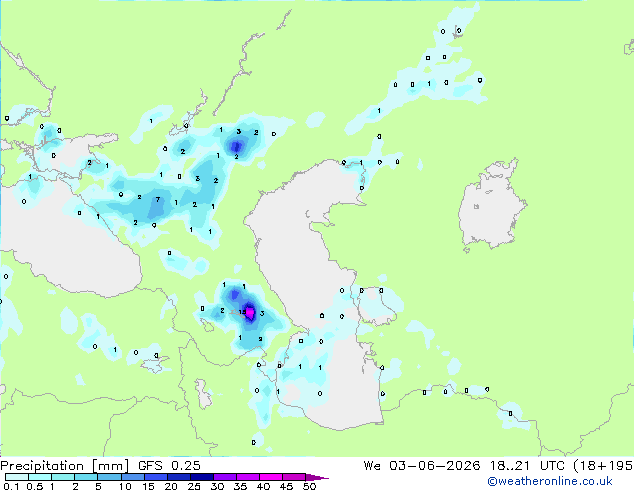This screenshot has width=634, height=490.
Task: Click the 0.1–0.5 mm palest legend swatch
Action: point(17,477)
